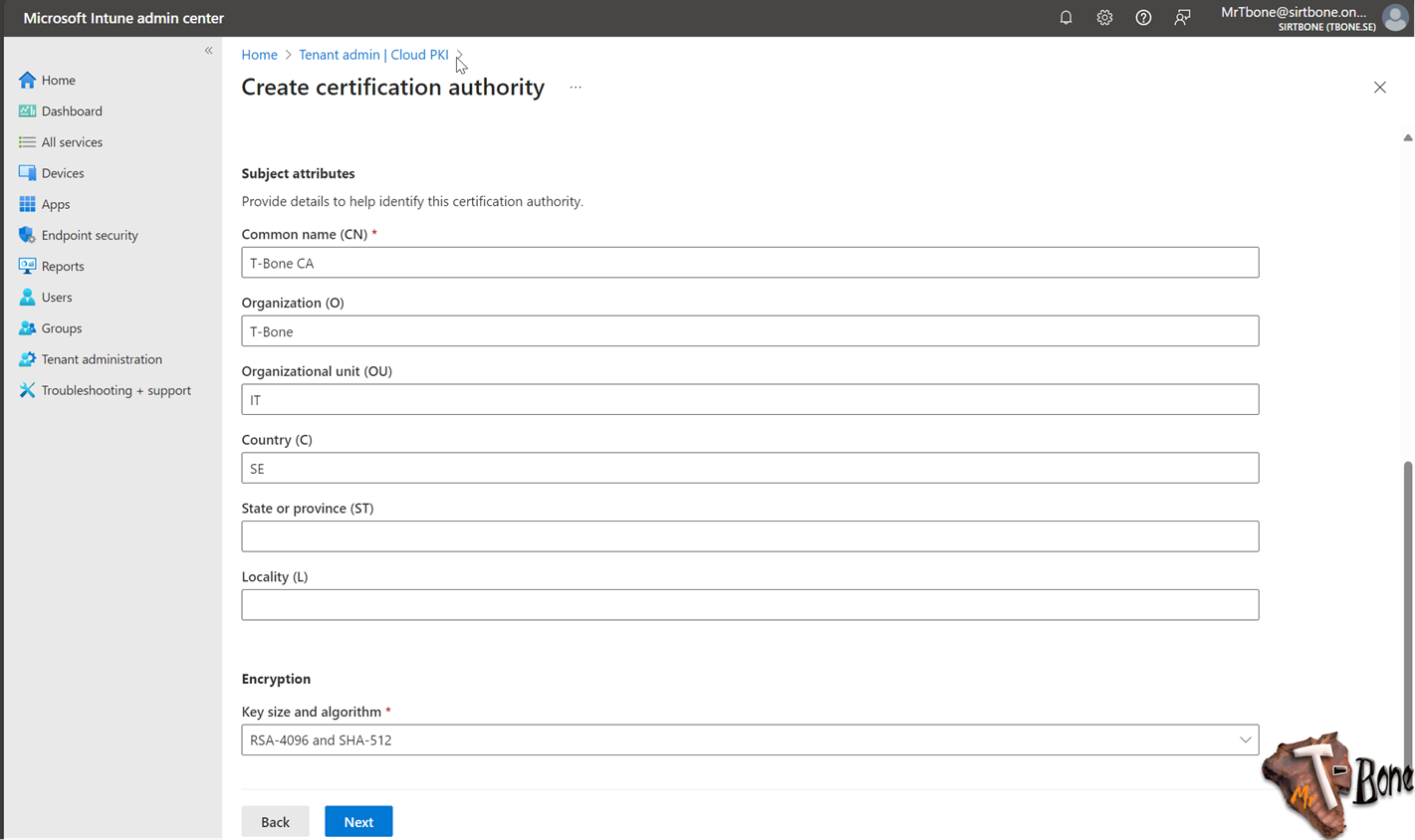Open the settings gear

click(x=1104, y=17)
